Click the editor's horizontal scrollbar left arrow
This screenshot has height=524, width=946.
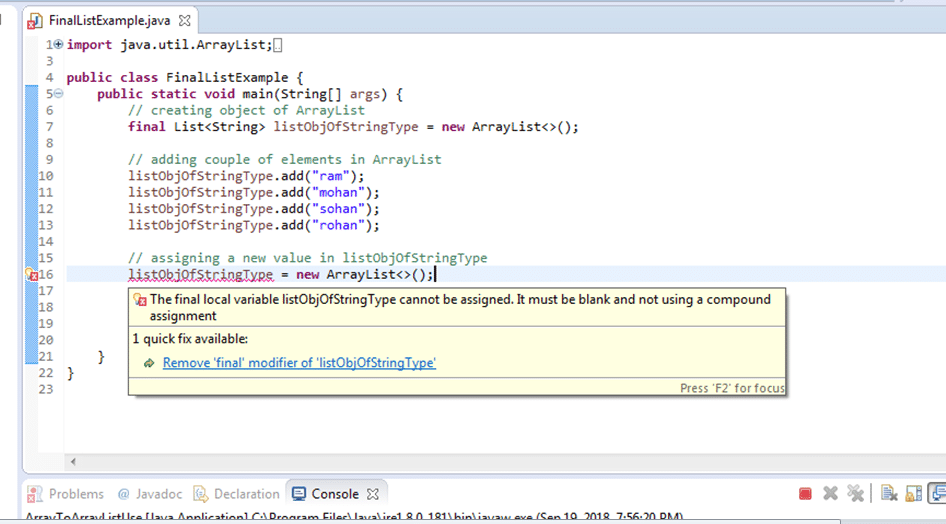(71, 461)
